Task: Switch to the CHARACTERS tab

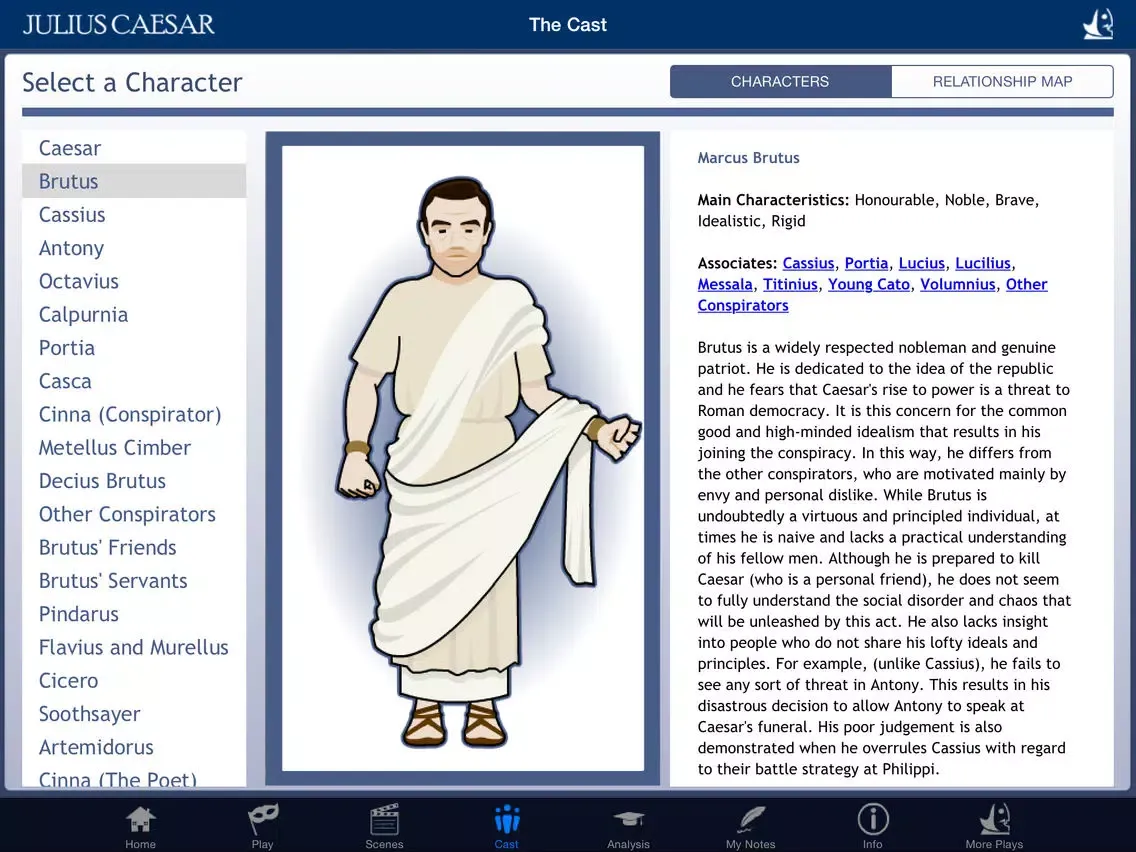Action: coord(780,82)
